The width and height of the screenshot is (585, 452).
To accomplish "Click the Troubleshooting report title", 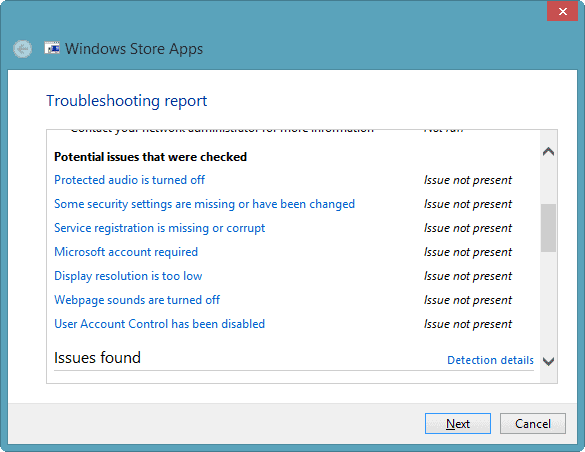I will (126, 101).
